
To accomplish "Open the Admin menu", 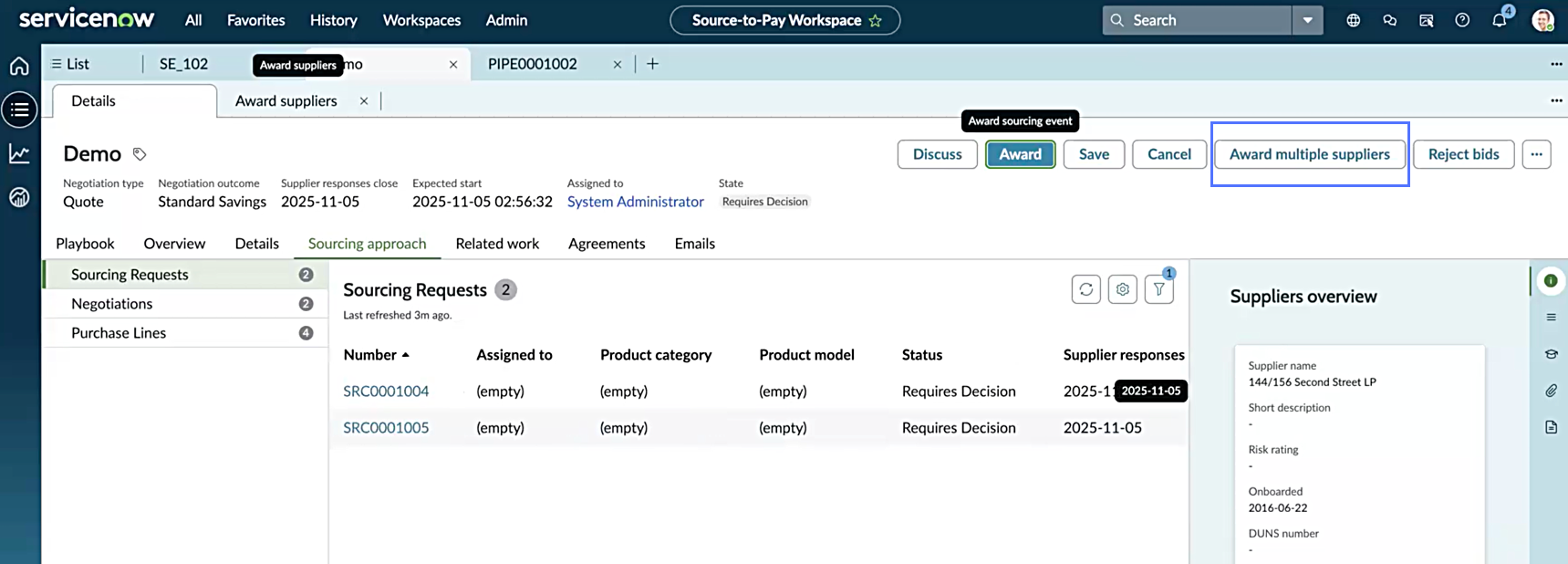I will point(506,20).
